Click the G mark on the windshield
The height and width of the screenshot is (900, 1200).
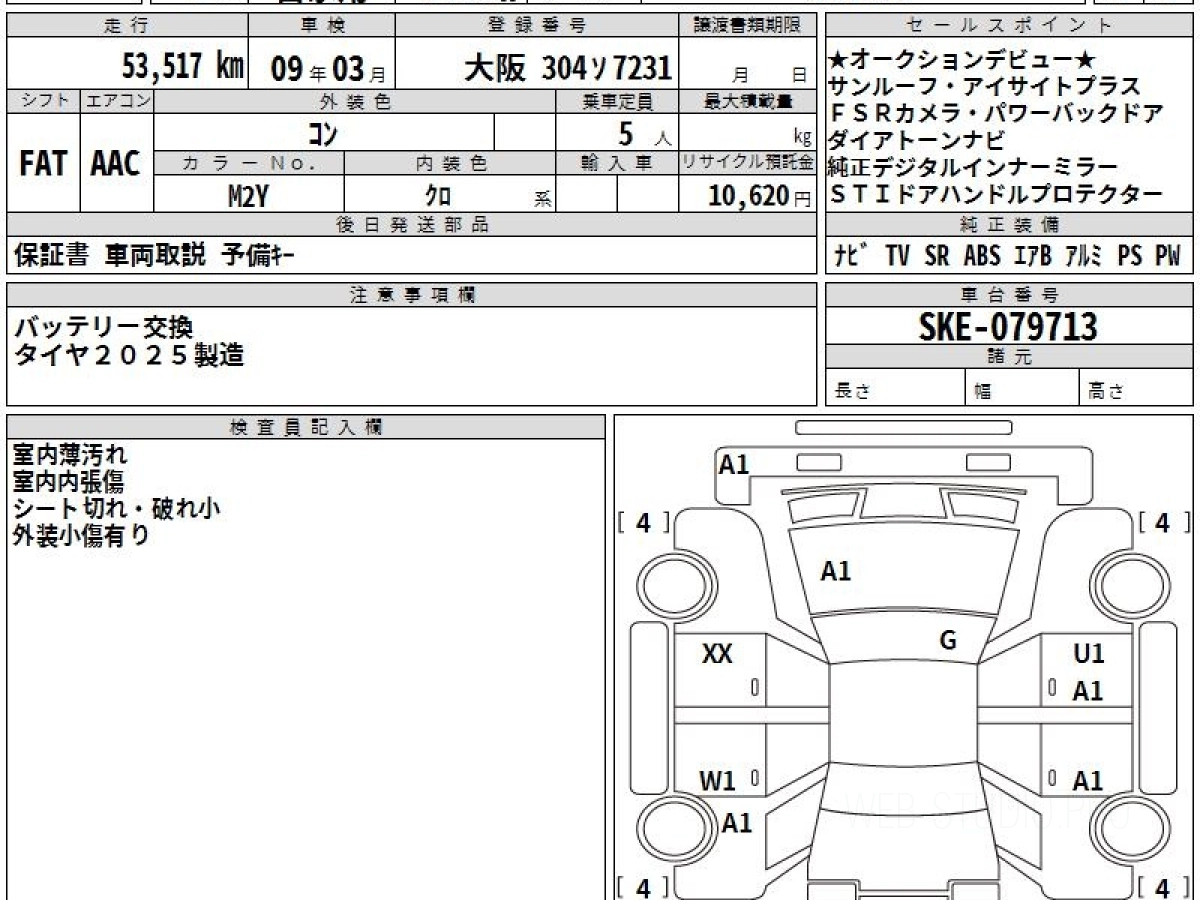pos(948,641)
